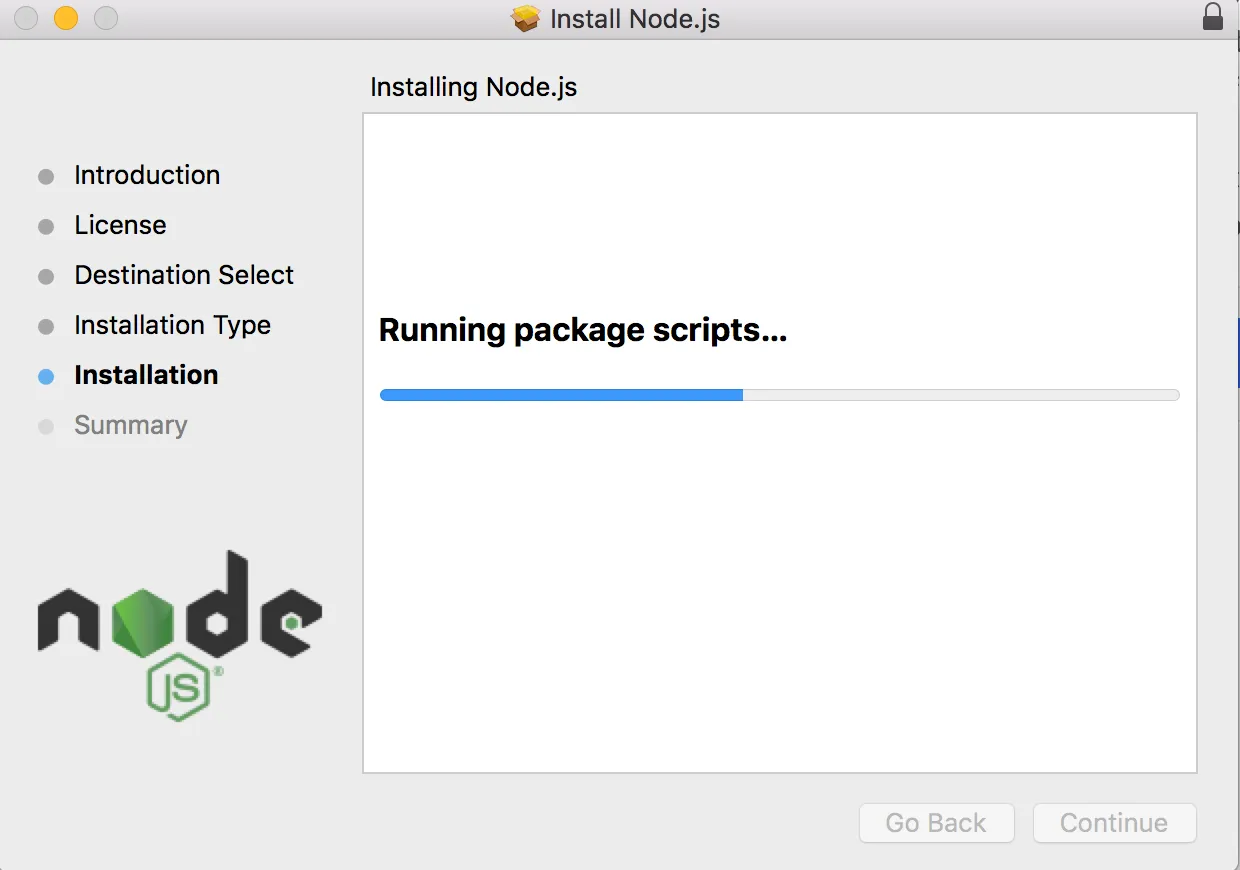The image size is (1240, 870).
Task: Click the Installing Node.js heading
Action: point(474,87)
